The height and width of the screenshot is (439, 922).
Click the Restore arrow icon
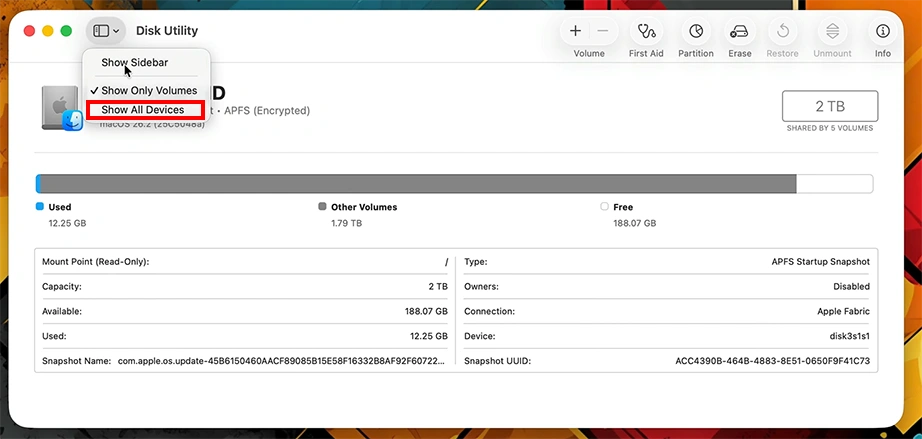point(783,31)
